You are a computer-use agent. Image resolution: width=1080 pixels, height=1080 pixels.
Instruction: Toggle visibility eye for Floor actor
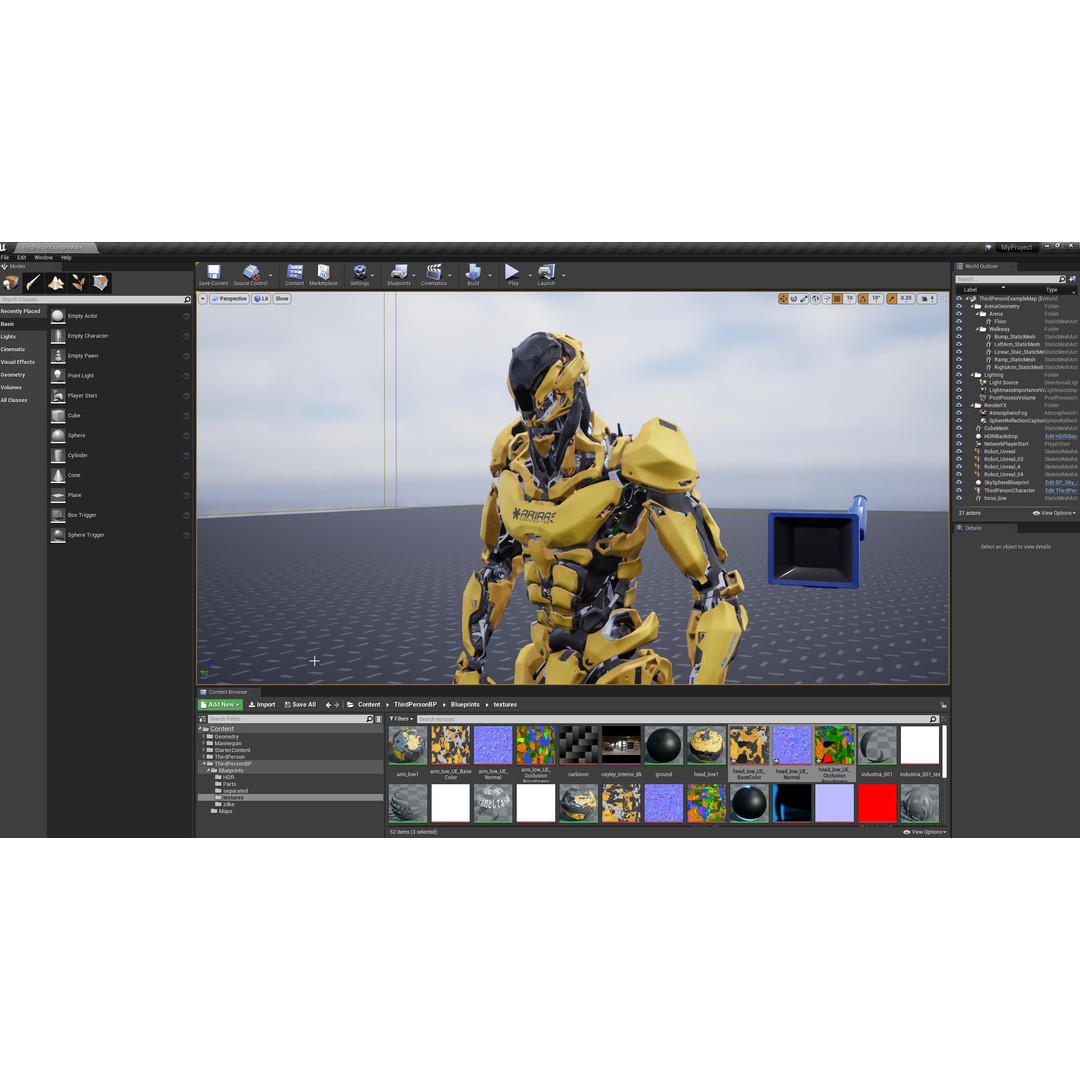click(959, 322)
